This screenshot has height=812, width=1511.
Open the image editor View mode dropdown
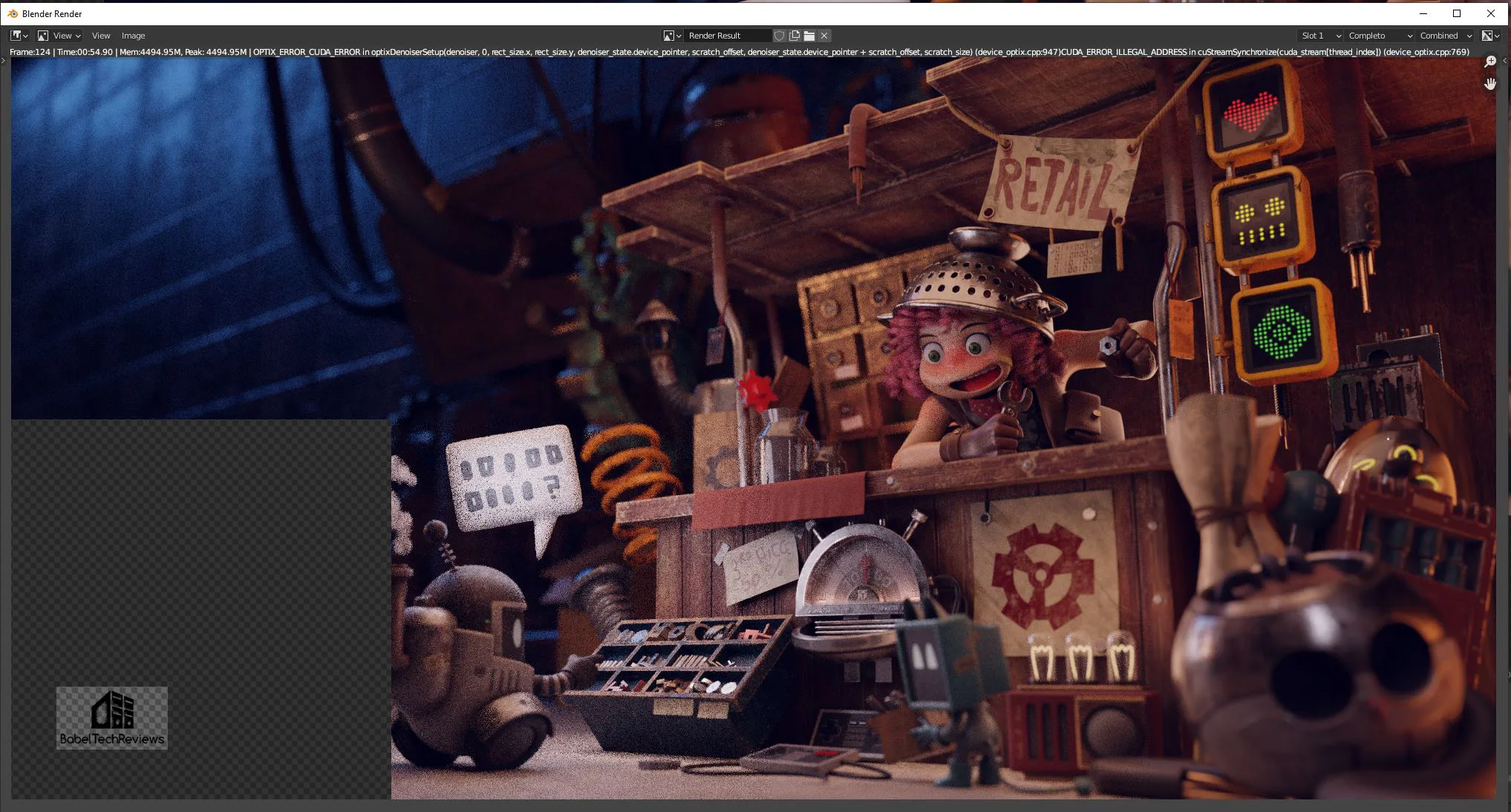pyautogui.click(x=59, y=36)
